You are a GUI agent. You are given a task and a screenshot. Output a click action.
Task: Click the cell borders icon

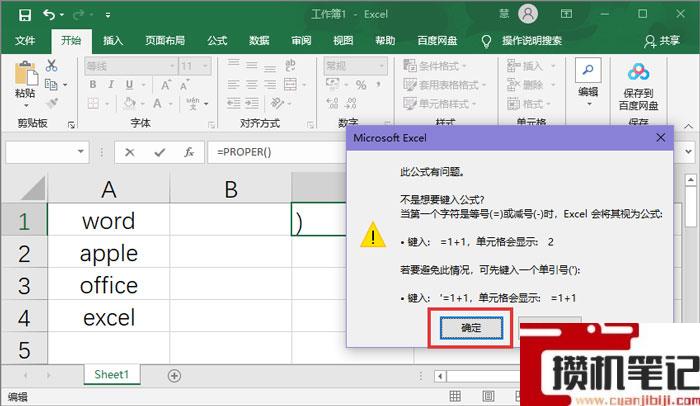pos(93,104)
